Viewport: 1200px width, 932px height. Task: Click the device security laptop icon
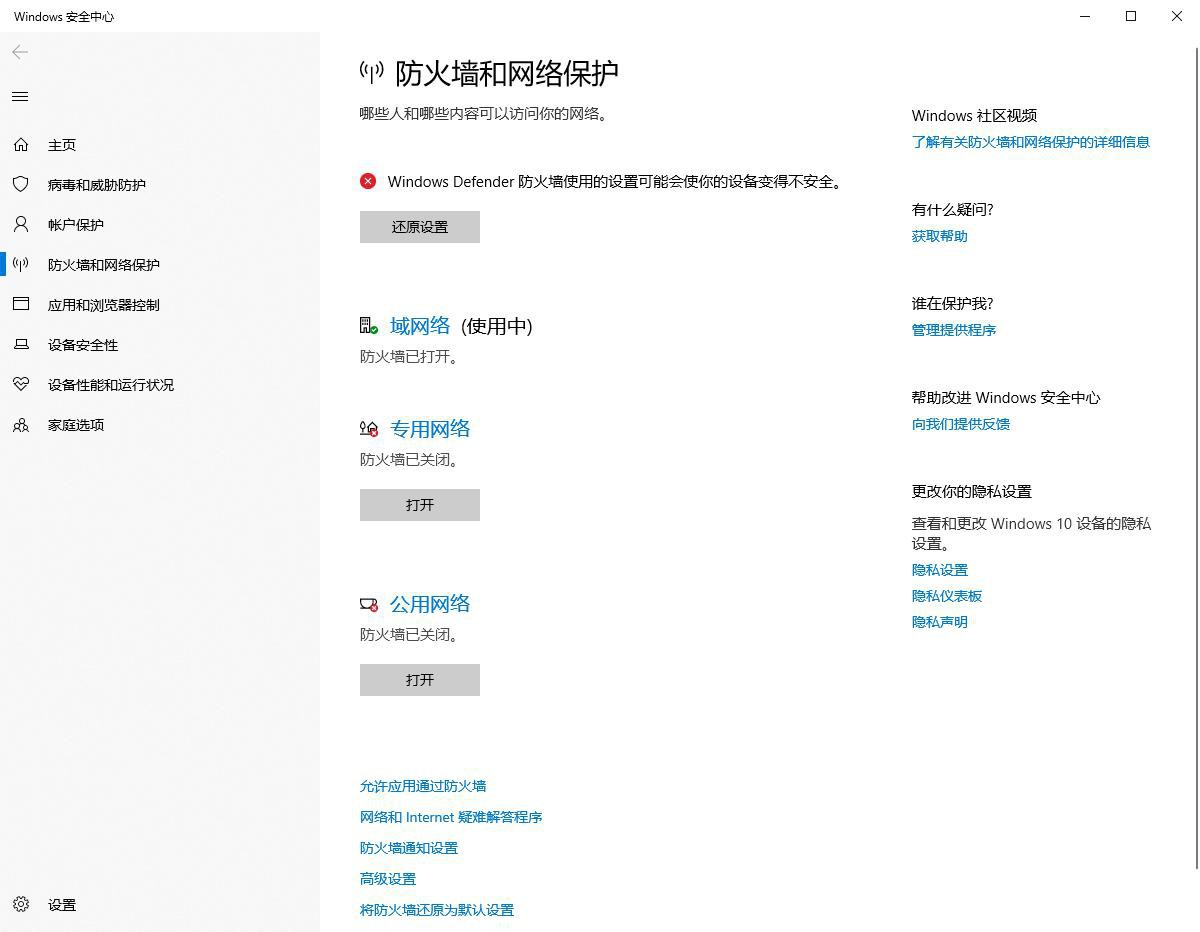click(21, 345)
